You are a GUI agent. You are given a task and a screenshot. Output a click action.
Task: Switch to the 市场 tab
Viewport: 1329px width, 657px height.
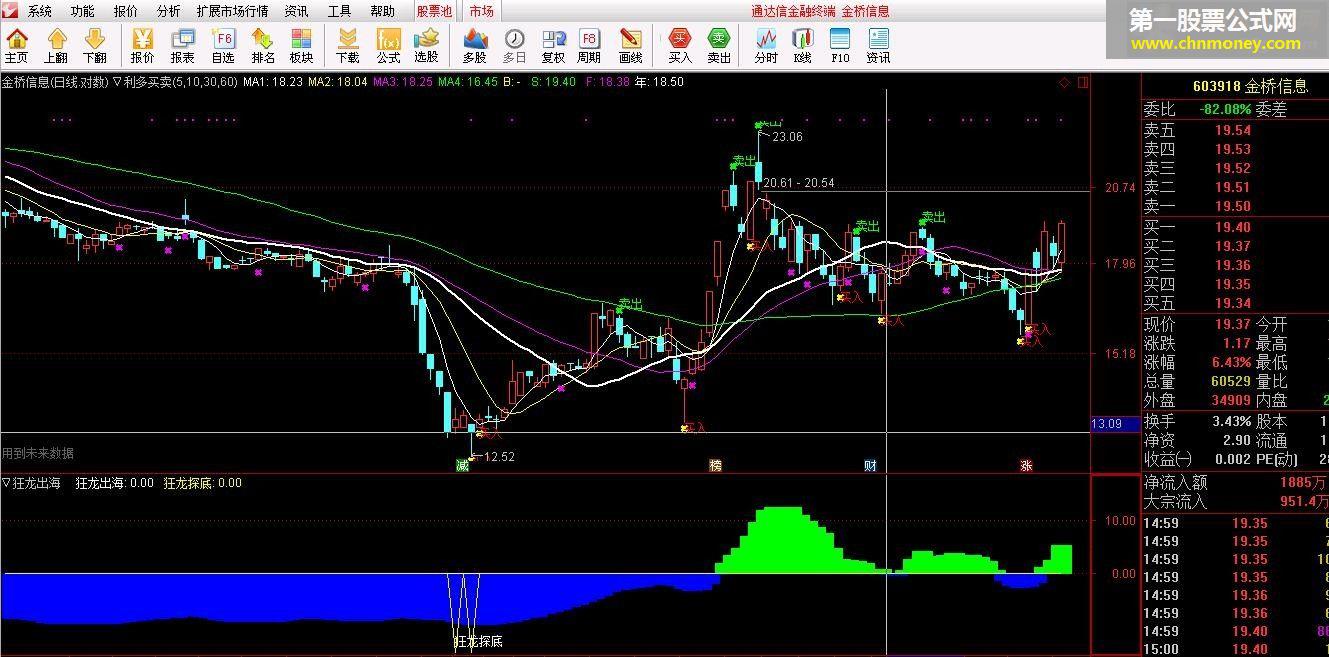[x=481, y=11]
